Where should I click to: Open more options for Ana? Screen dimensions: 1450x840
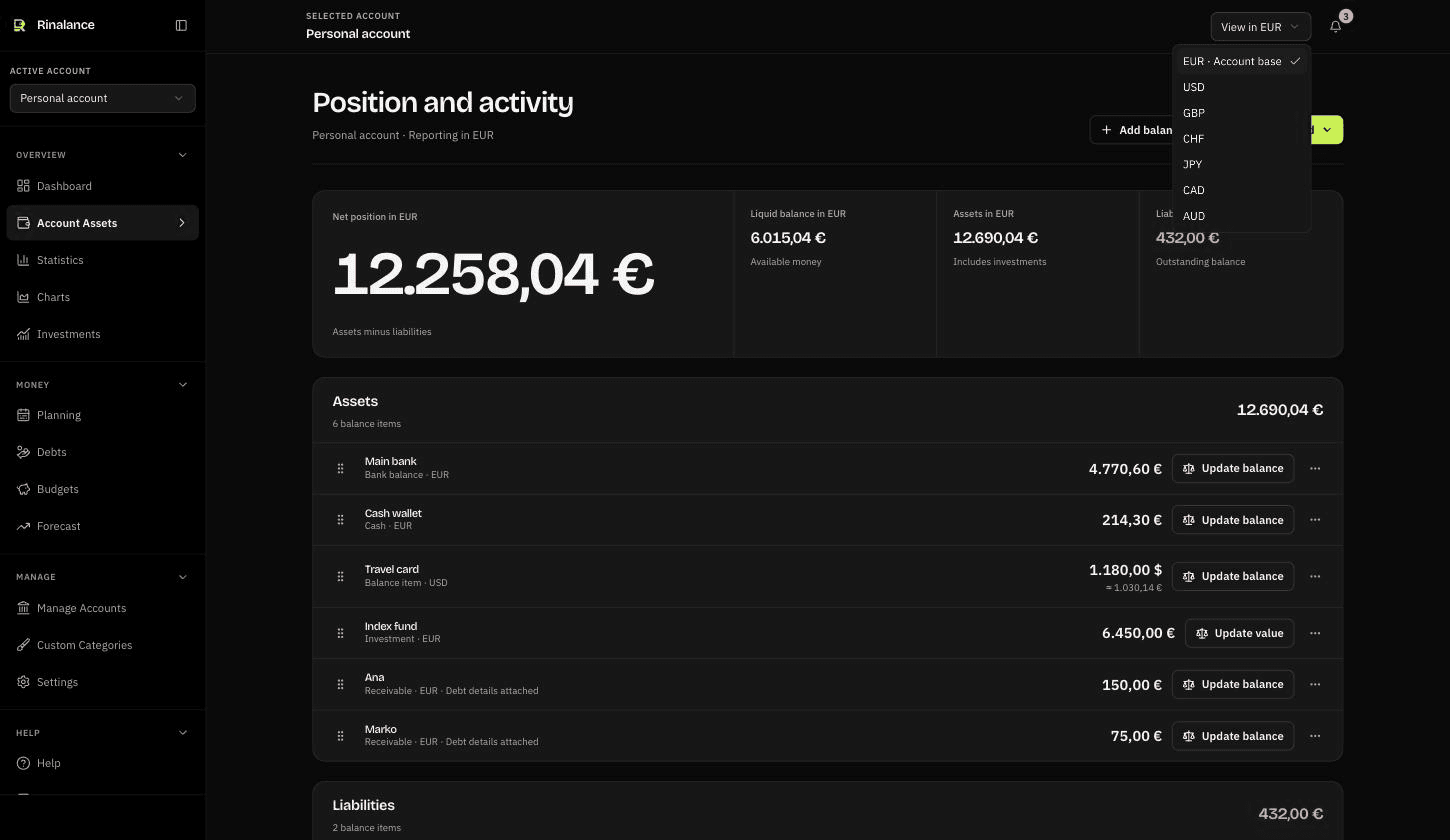[1315, 684]
